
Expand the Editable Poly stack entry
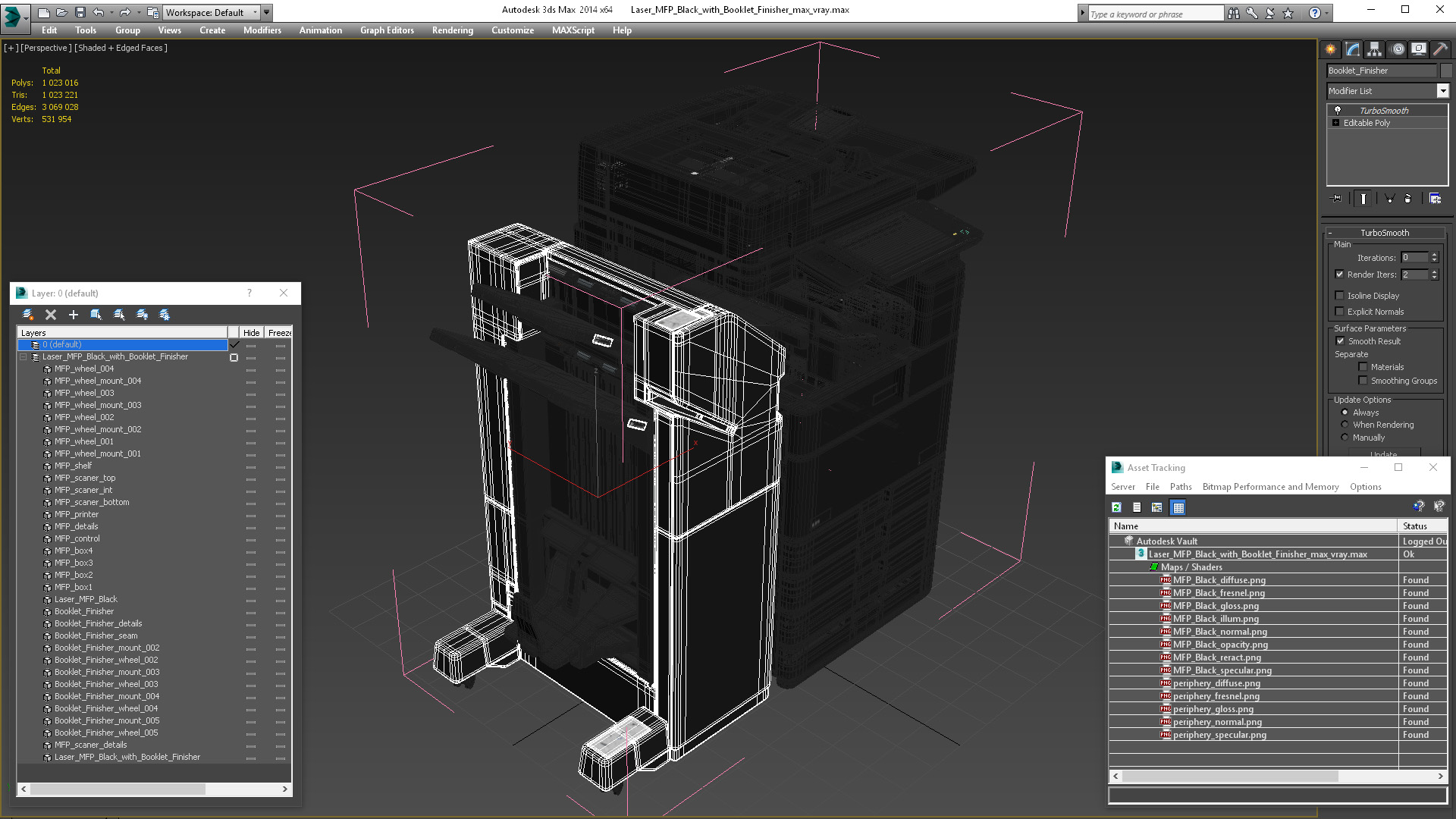[x=1335, y=123]
